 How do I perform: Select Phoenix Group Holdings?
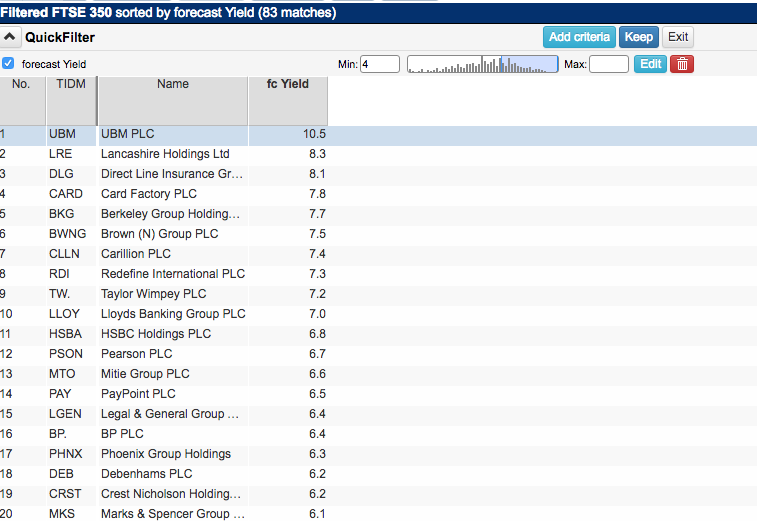click(x=166, y=454)
